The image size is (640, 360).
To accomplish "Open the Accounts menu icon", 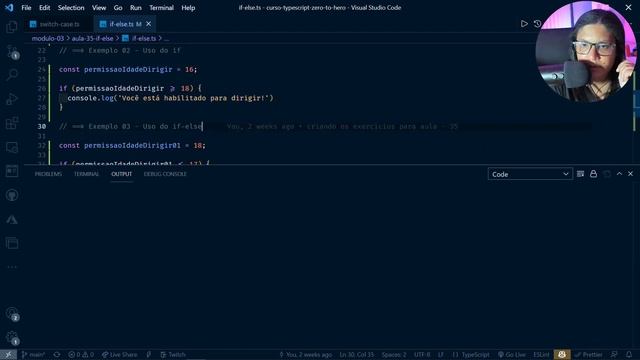I will point(12,313).
